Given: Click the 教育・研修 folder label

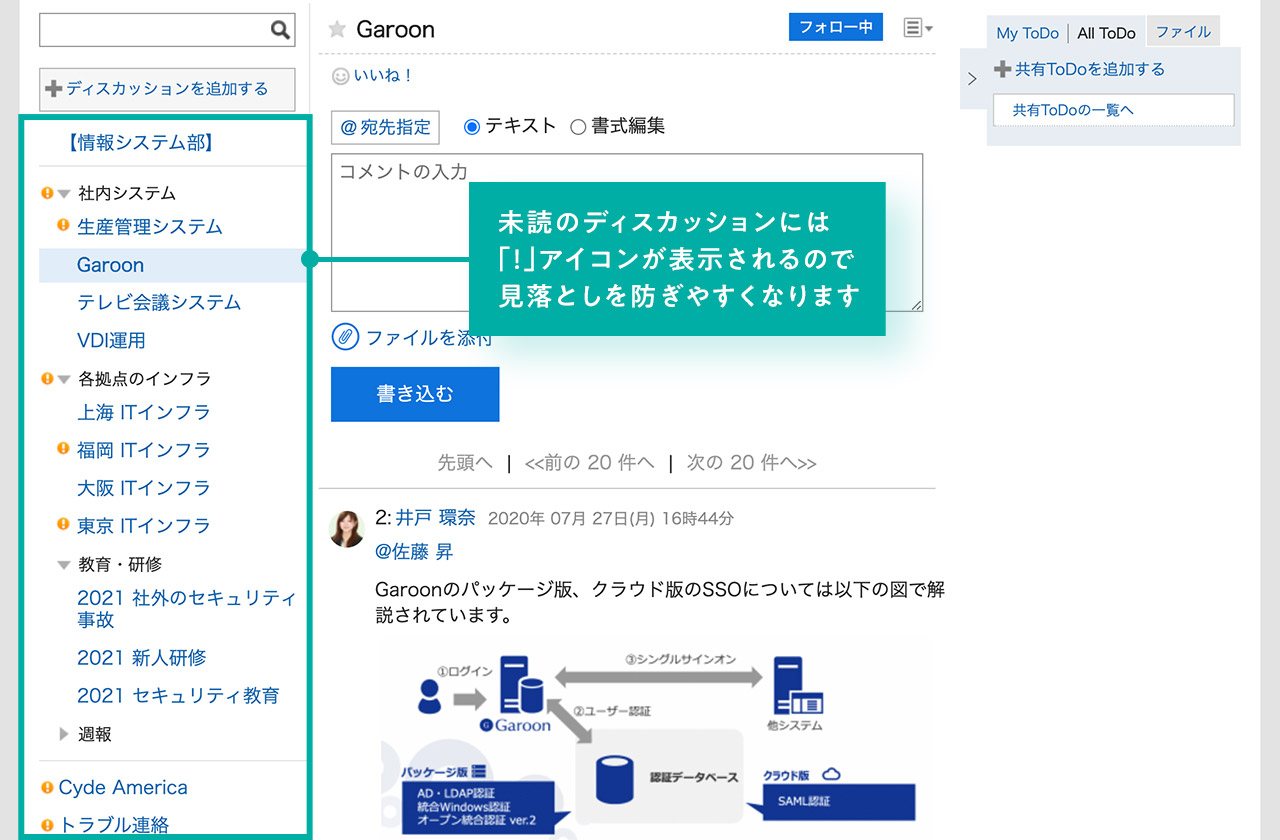Looking at the screenshot, I should (x=120, y=565).
